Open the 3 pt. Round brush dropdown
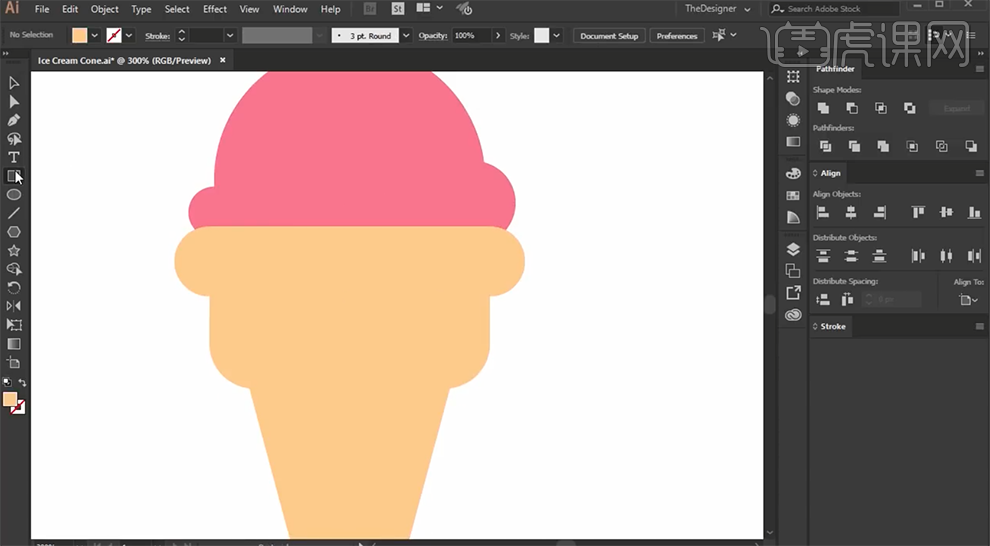Image resolution: width=990 pixels, height=546 pixels. coord(405,35)
